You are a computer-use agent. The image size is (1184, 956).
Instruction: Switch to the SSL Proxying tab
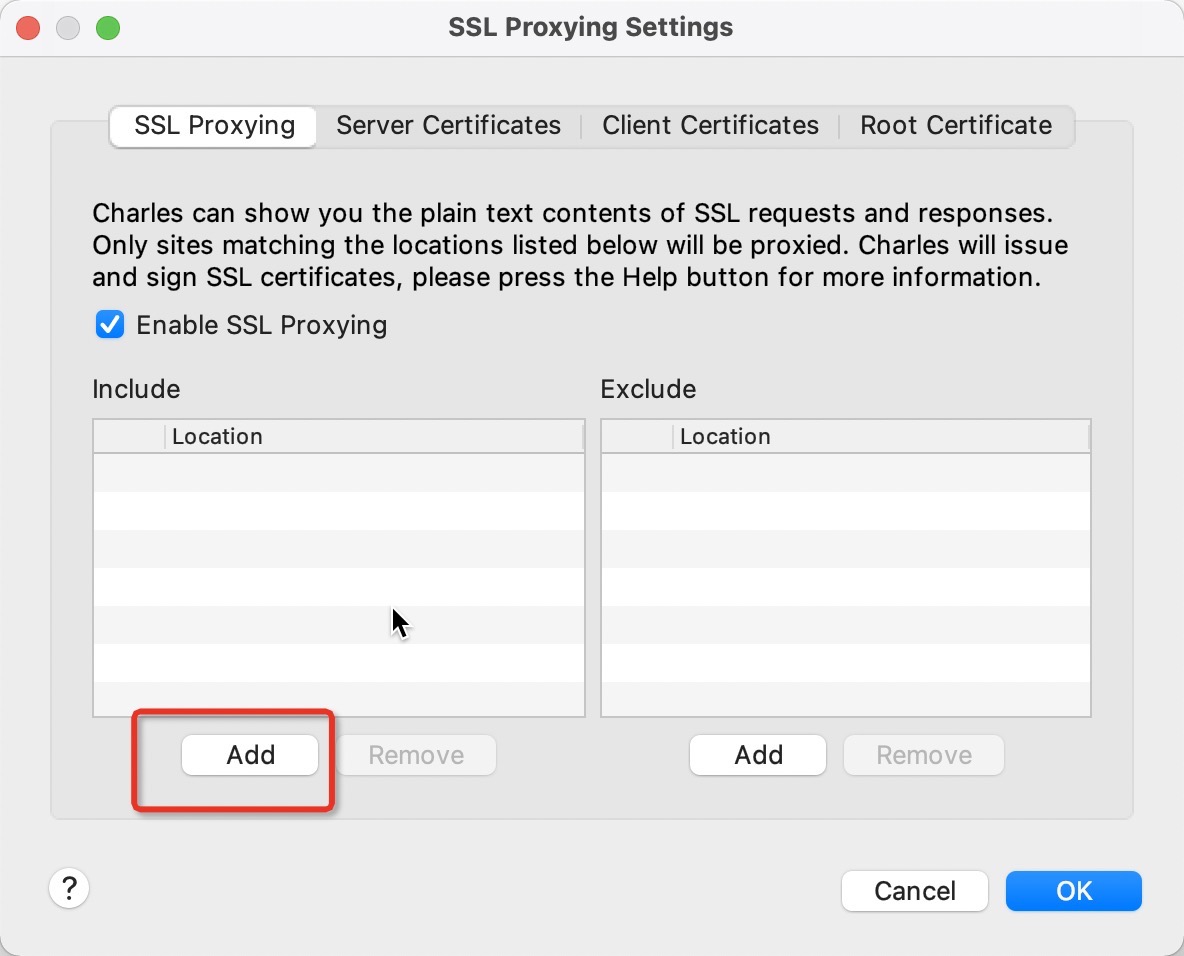click(214, 125)
